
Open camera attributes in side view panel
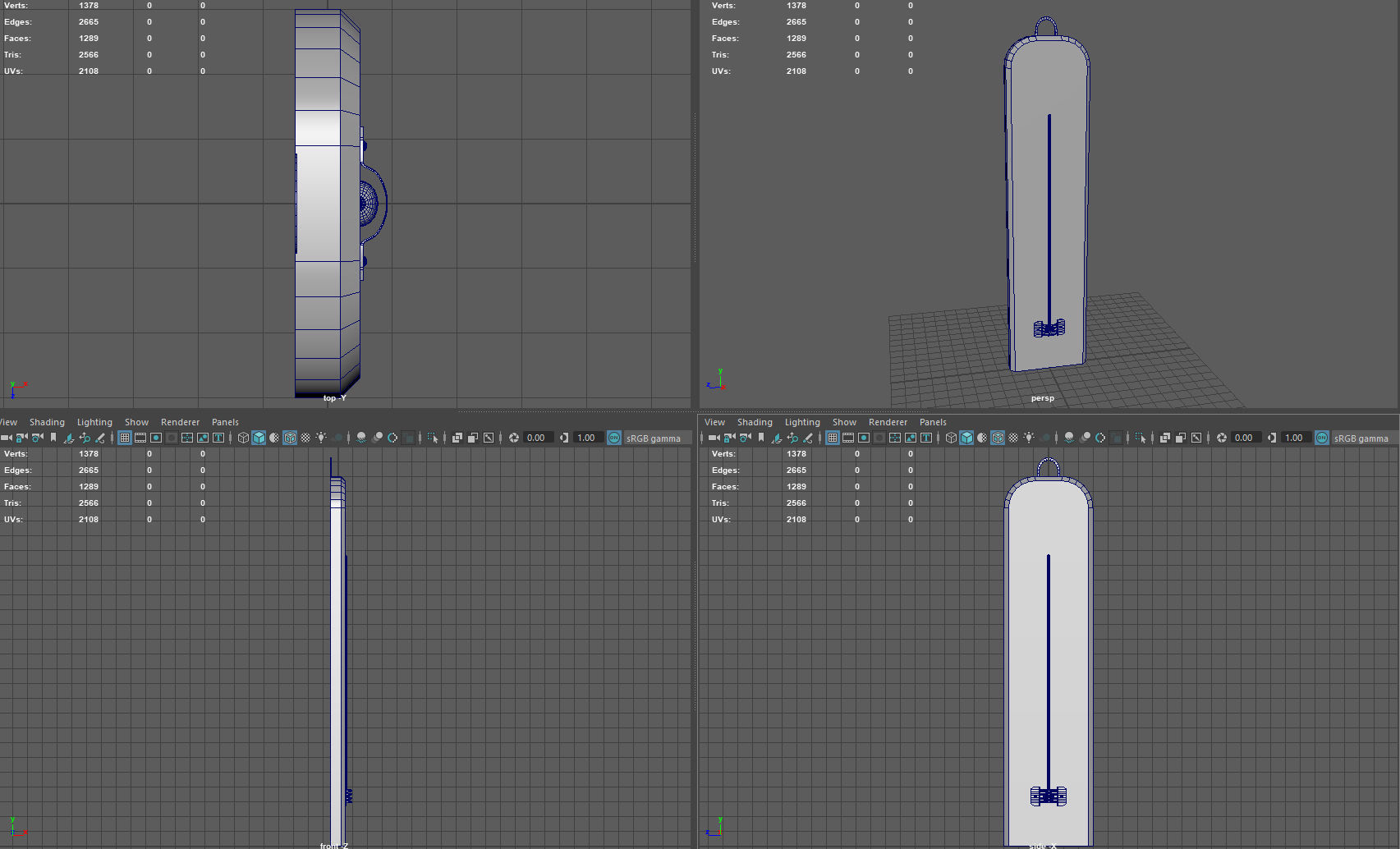click(x=745, y=438)
